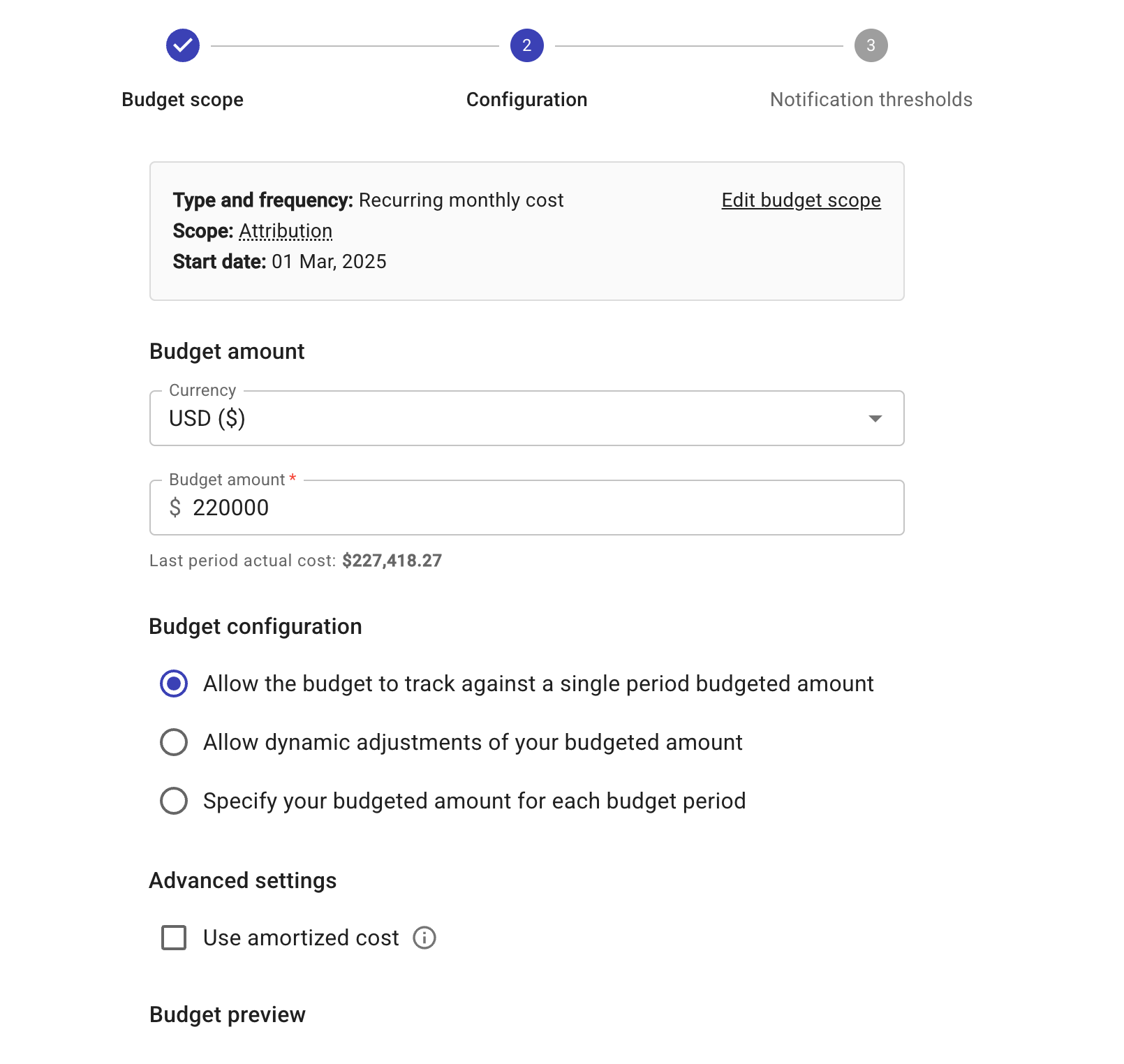Select single period budgeted amount option
Screen dimensions: 1124x1064
click(174, 684)
